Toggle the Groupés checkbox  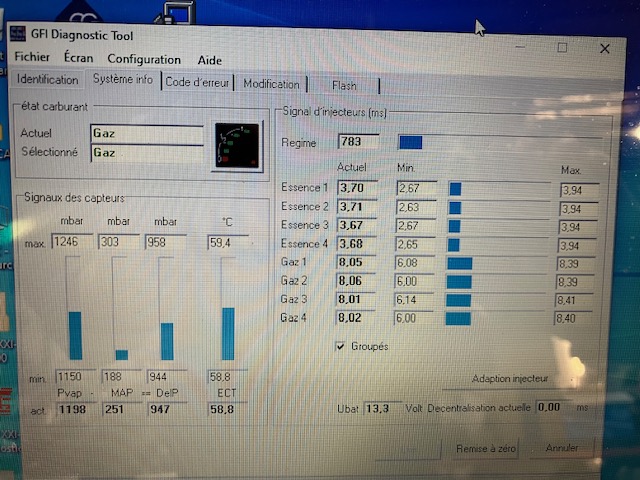340,347
